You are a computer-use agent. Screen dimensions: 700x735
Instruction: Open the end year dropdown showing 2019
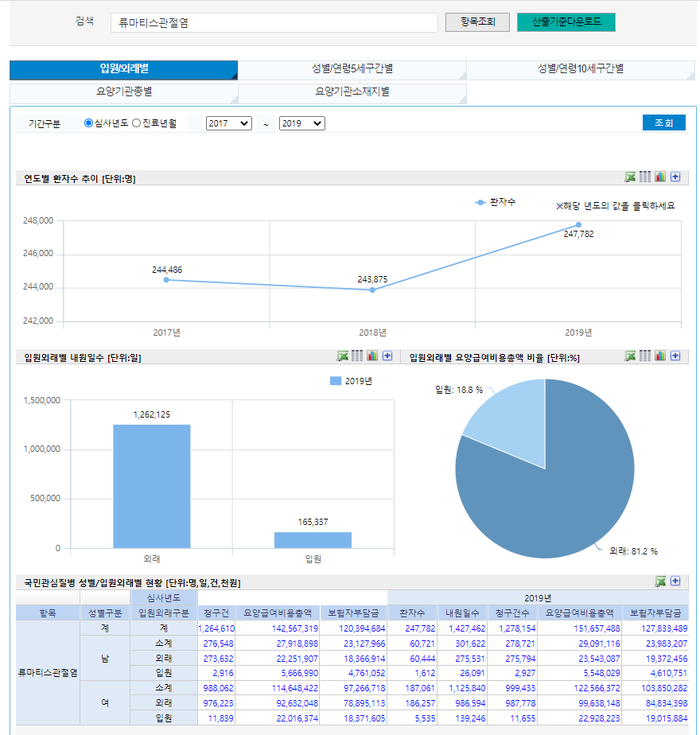coord(302,123)
